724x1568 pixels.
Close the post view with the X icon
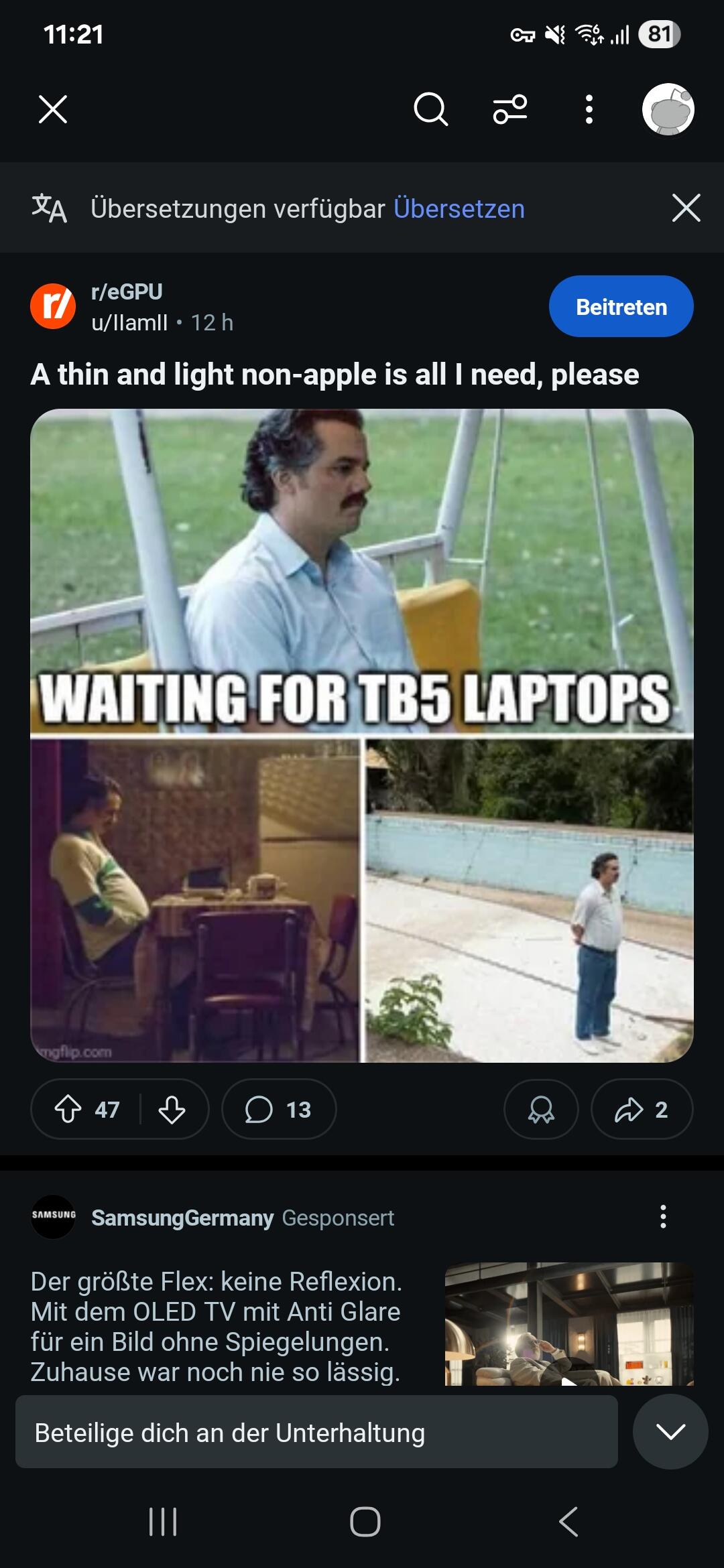[53, 109]
